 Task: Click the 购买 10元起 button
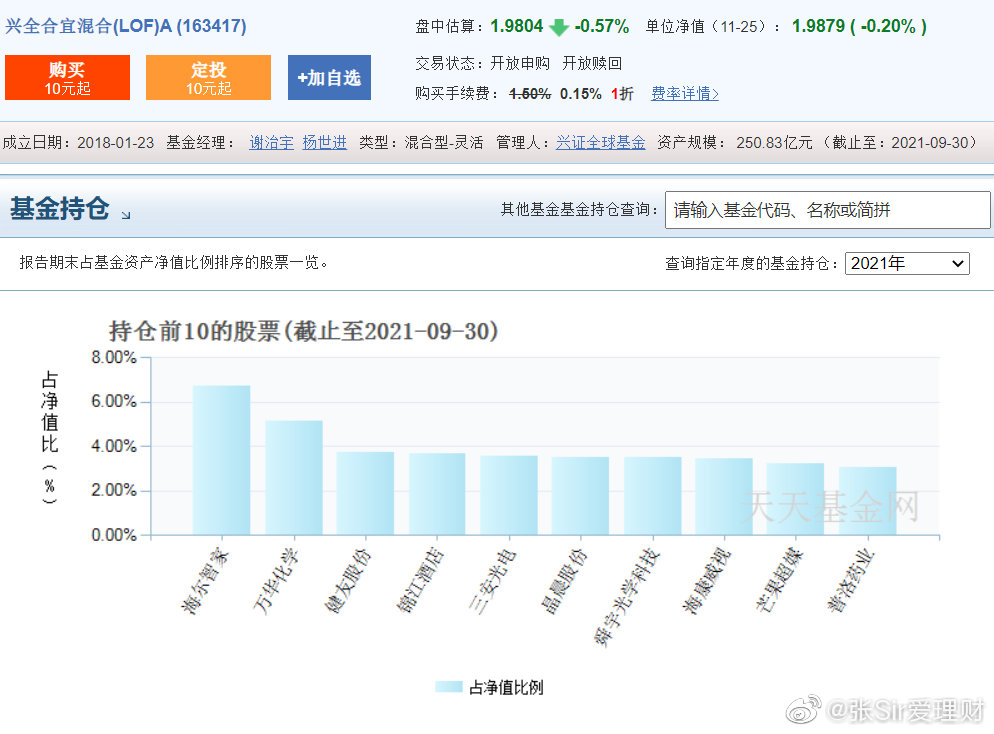(67, 77)
